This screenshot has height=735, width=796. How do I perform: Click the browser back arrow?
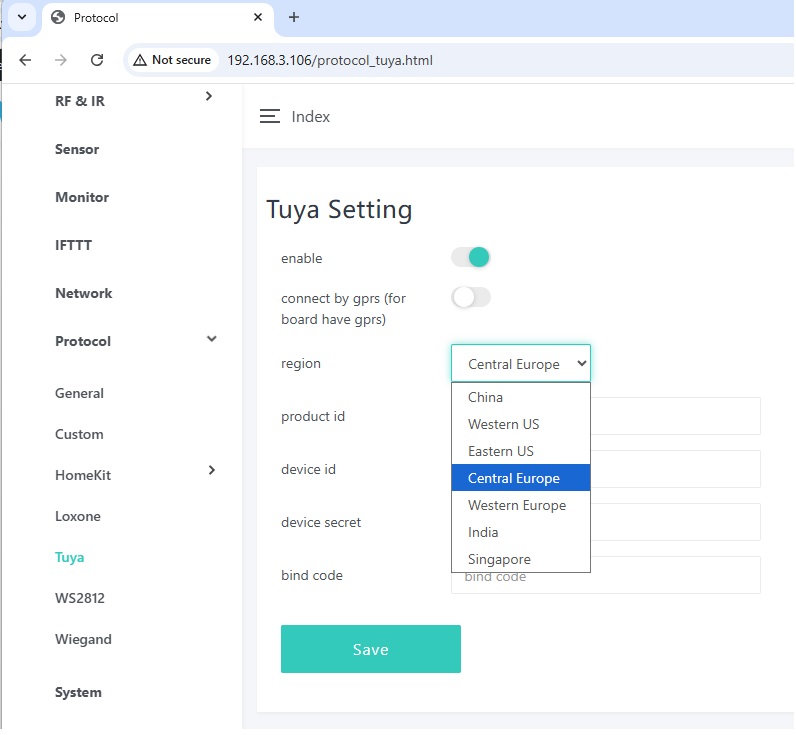25,60
